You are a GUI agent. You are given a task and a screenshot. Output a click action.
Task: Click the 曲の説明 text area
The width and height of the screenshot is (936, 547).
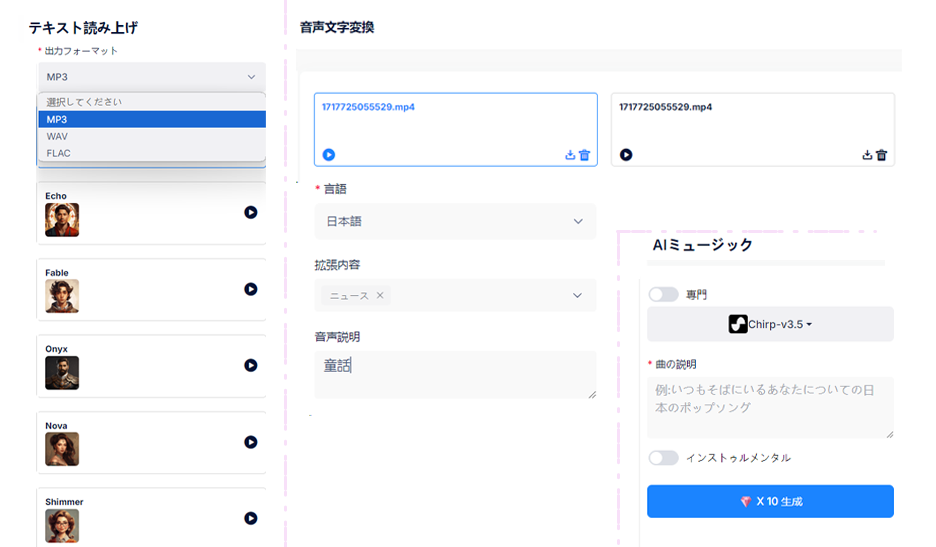[x=770, y=407]
